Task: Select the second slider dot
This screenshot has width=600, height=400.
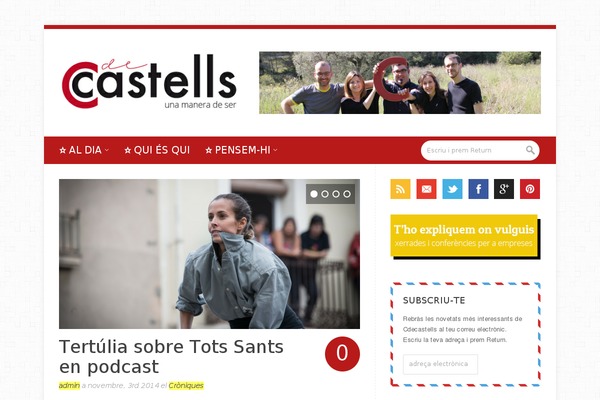Action: (325, 194)
